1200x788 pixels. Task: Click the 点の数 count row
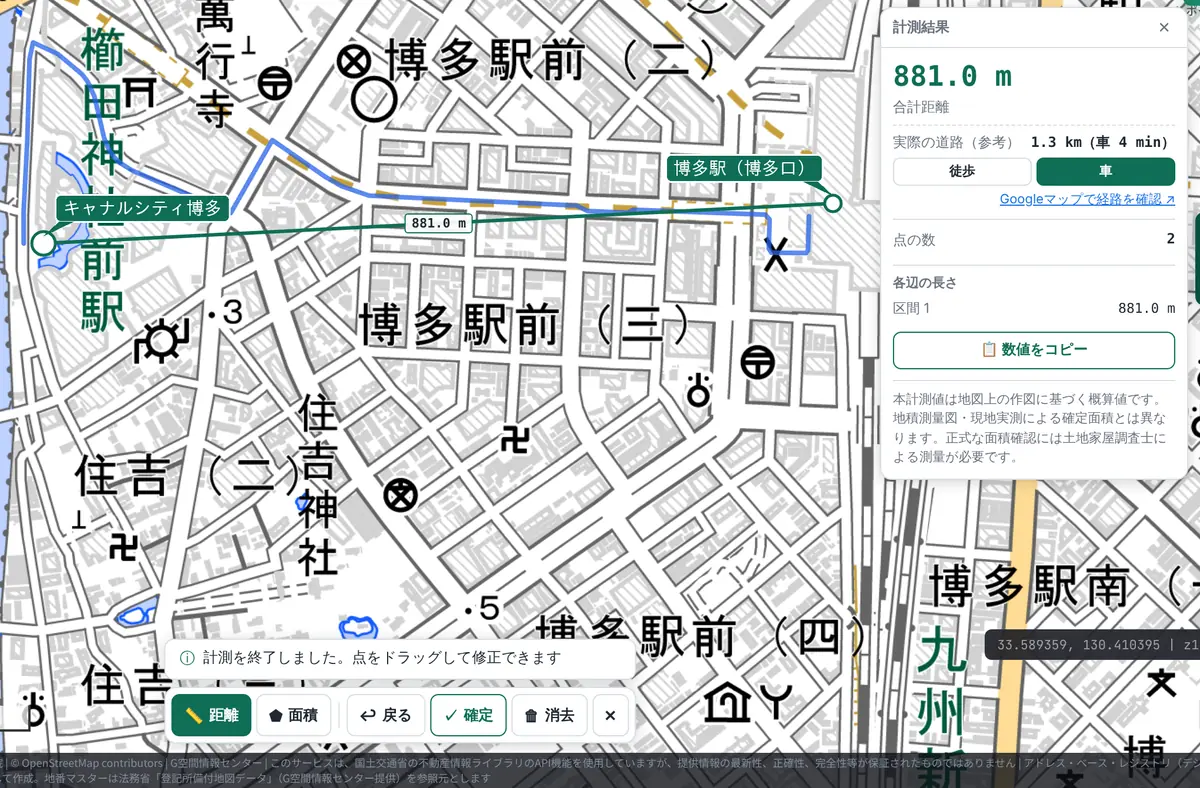(x=1033, y=239)
